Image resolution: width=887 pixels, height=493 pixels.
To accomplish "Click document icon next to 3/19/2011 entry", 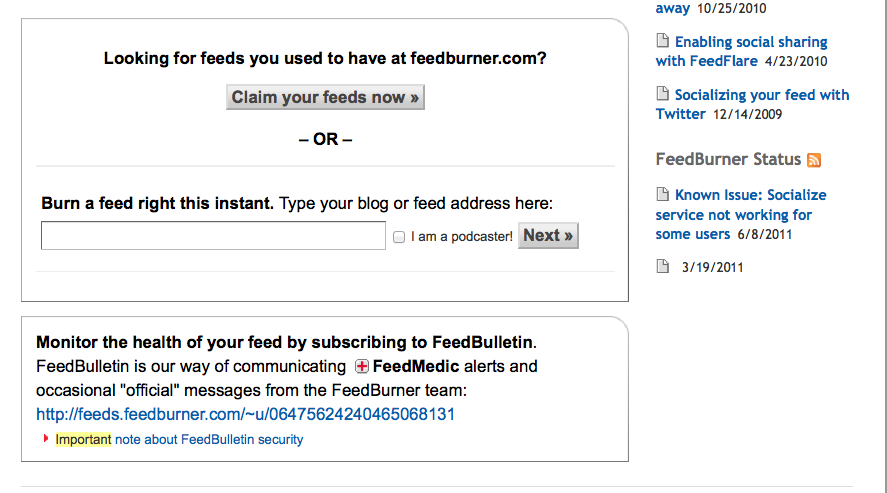I will 662,266.
